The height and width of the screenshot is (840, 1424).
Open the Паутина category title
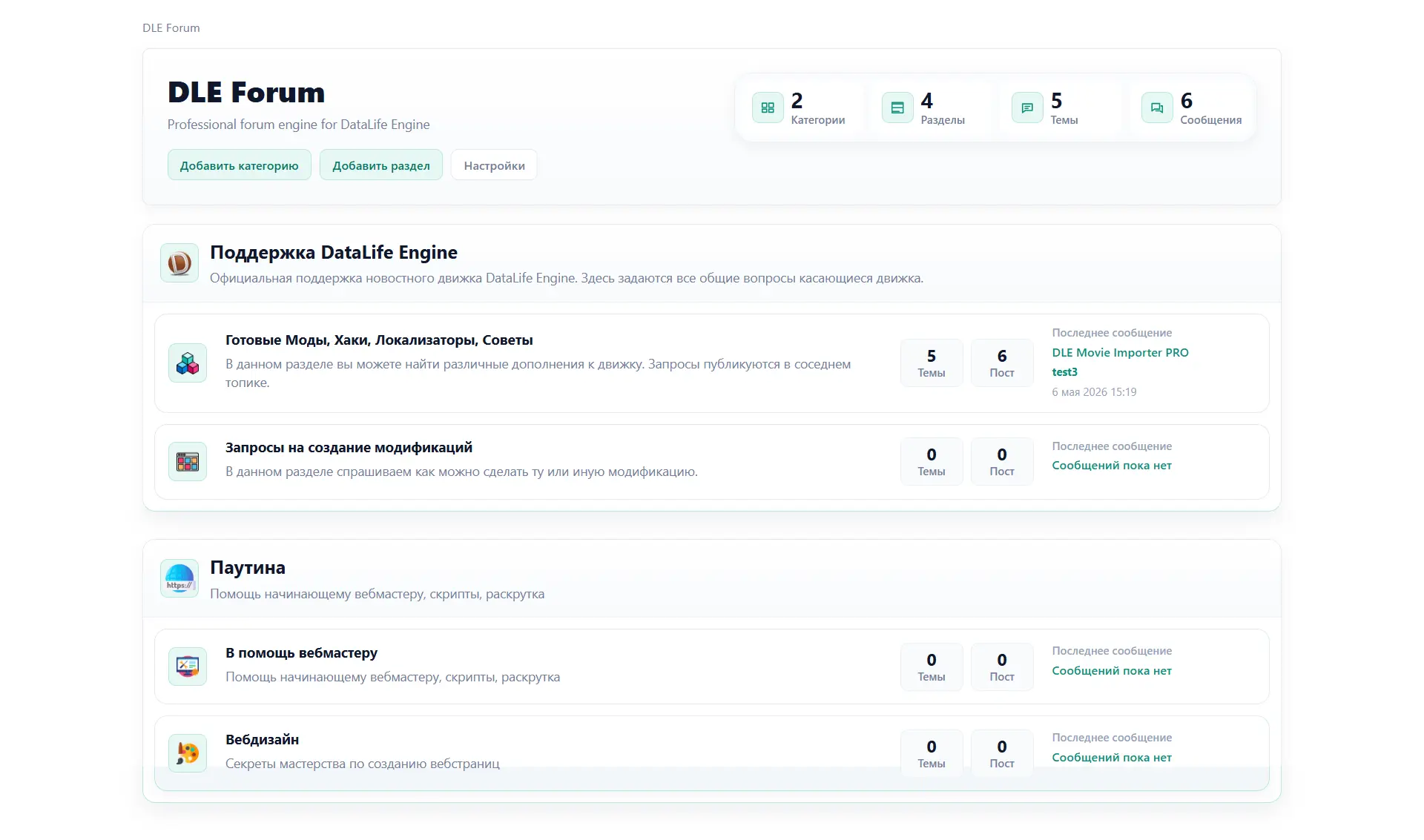tap(248, 568)
